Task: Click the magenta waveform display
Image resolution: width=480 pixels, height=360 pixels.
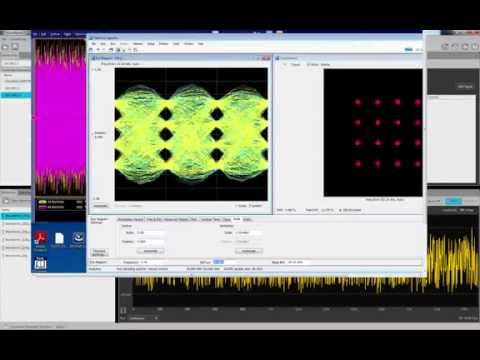Action: pos(60,117)
